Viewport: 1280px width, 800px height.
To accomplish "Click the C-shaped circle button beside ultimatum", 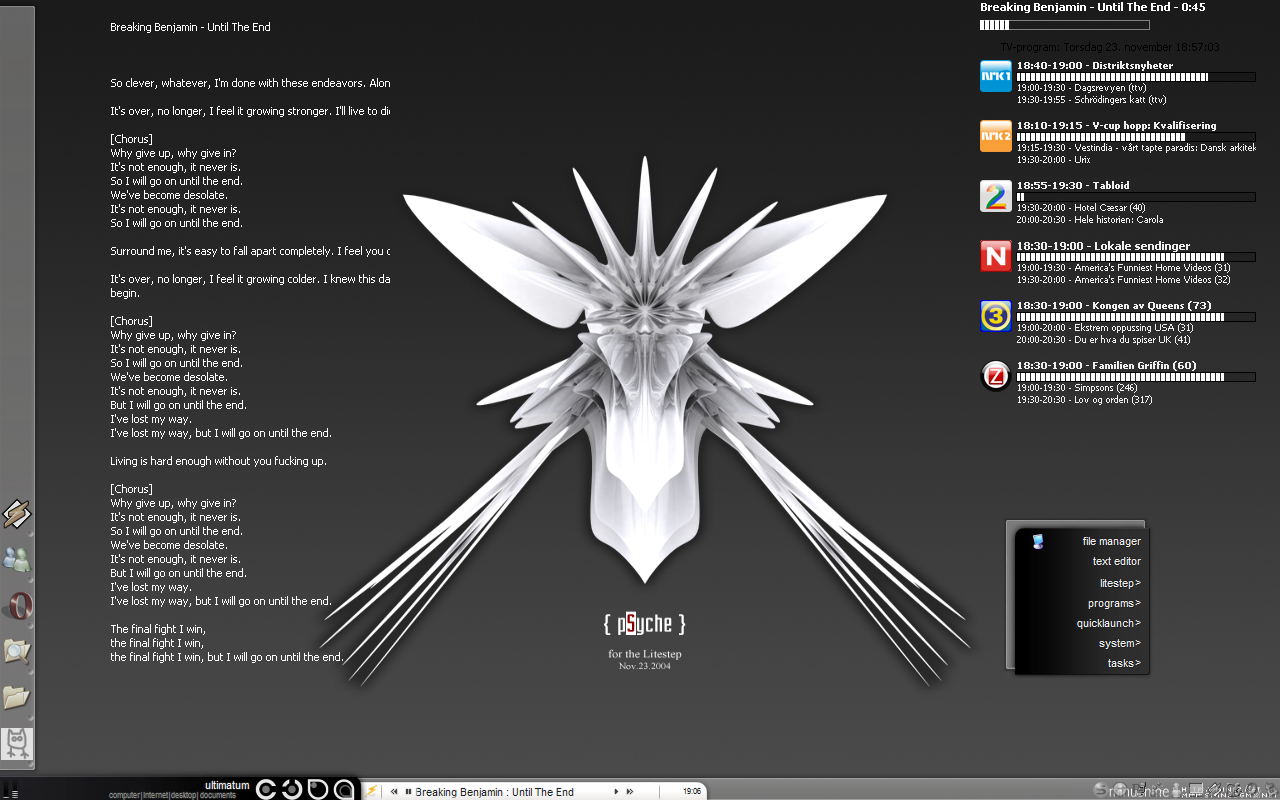I will (266, 790).
